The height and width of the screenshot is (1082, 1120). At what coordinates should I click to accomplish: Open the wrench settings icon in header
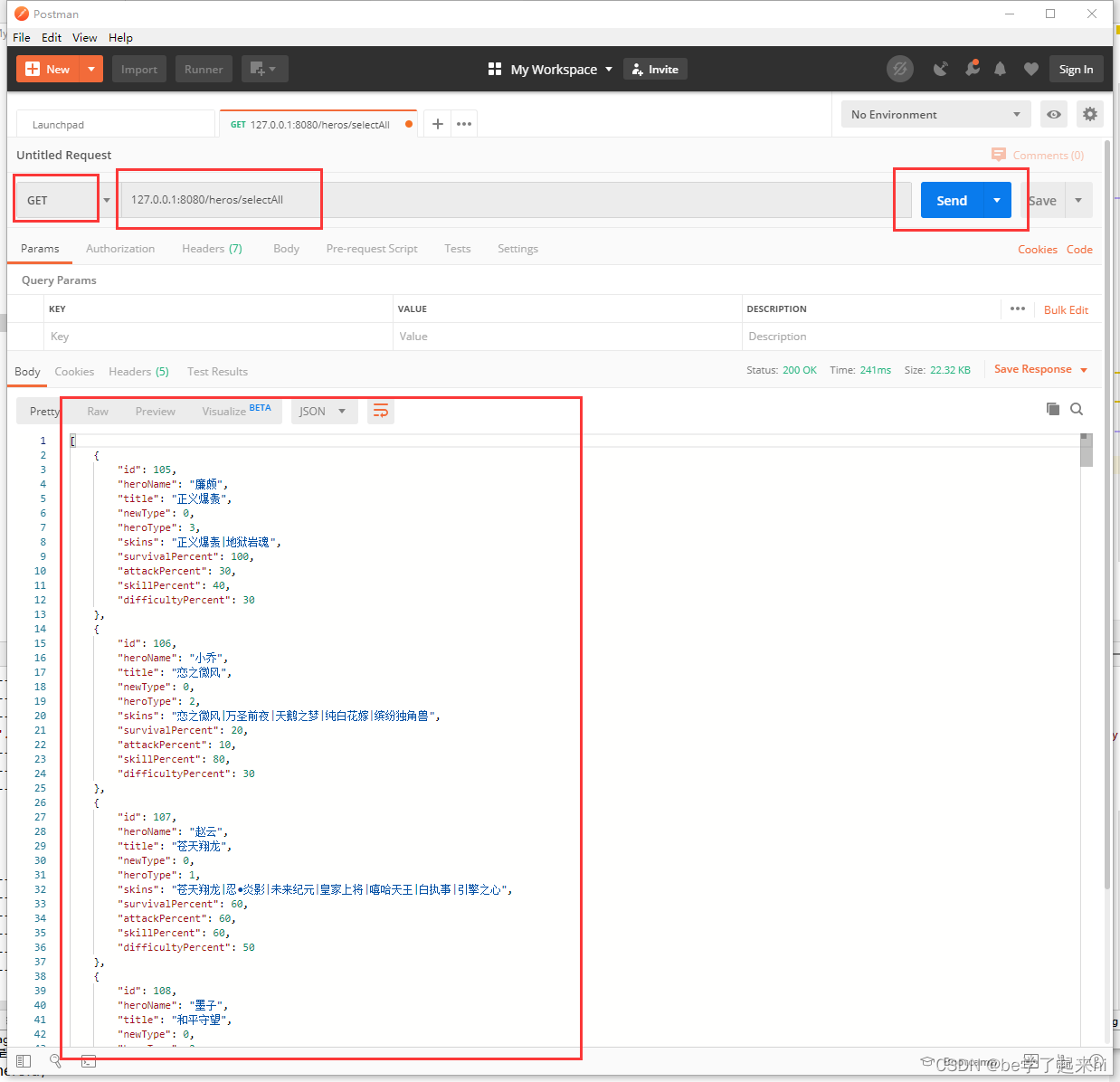[972, 69]
